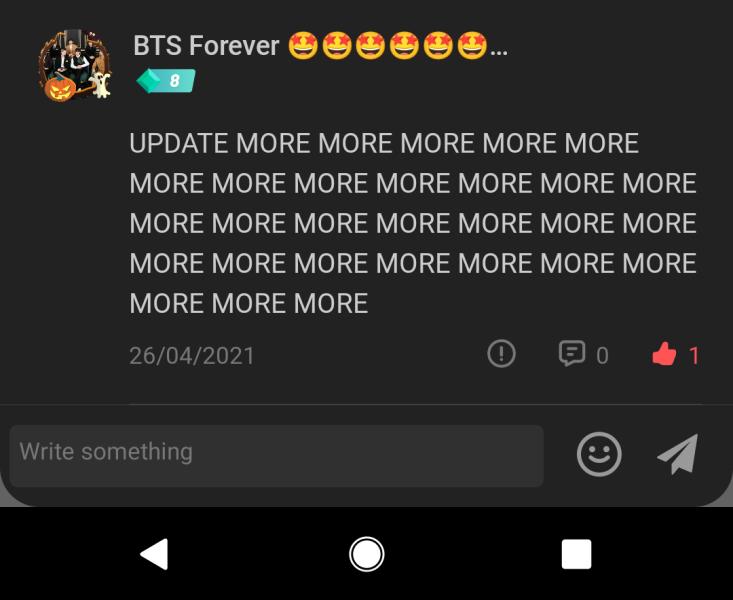The height and width of the screenshot is (600, 733).
Task: Go back using the Android back triangle
Action: pos(154,554)
